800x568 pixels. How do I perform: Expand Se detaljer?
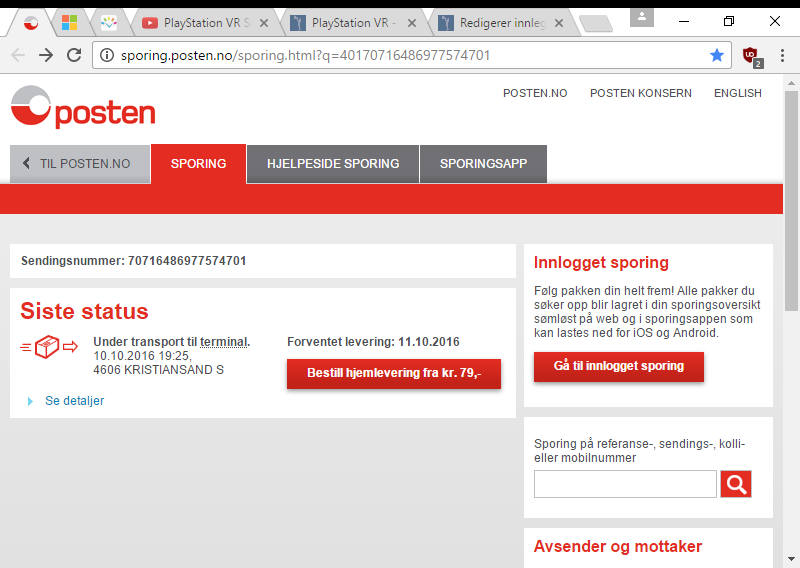point(74,401)
